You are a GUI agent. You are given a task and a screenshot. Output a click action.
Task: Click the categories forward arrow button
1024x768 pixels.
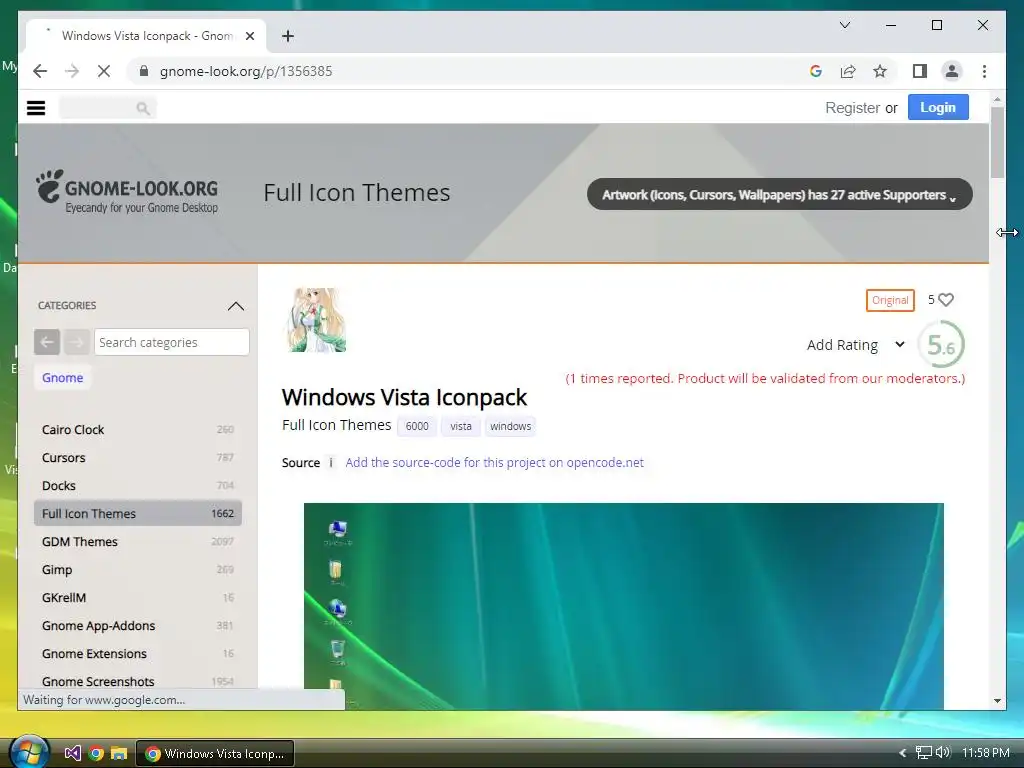coord(76,342)
